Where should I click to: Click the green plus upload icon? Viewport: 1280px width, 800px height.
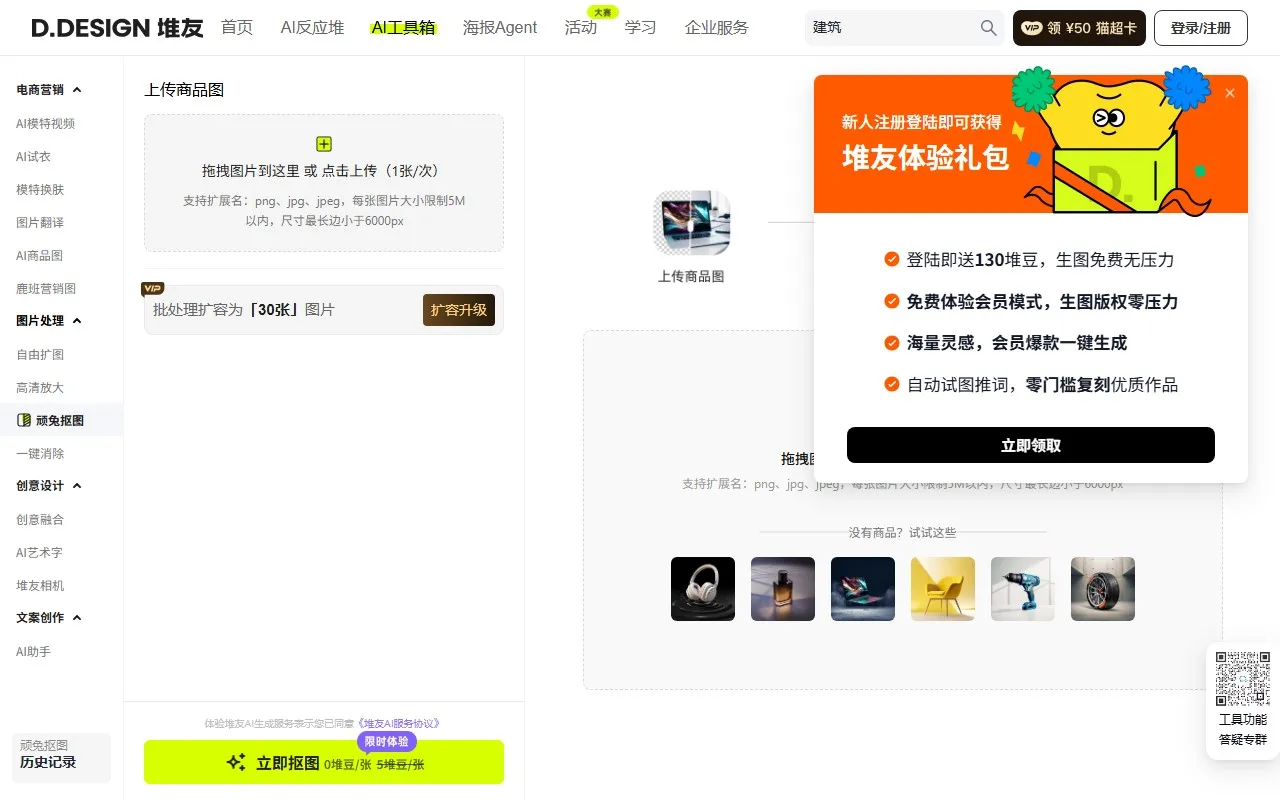click(323, 143)
